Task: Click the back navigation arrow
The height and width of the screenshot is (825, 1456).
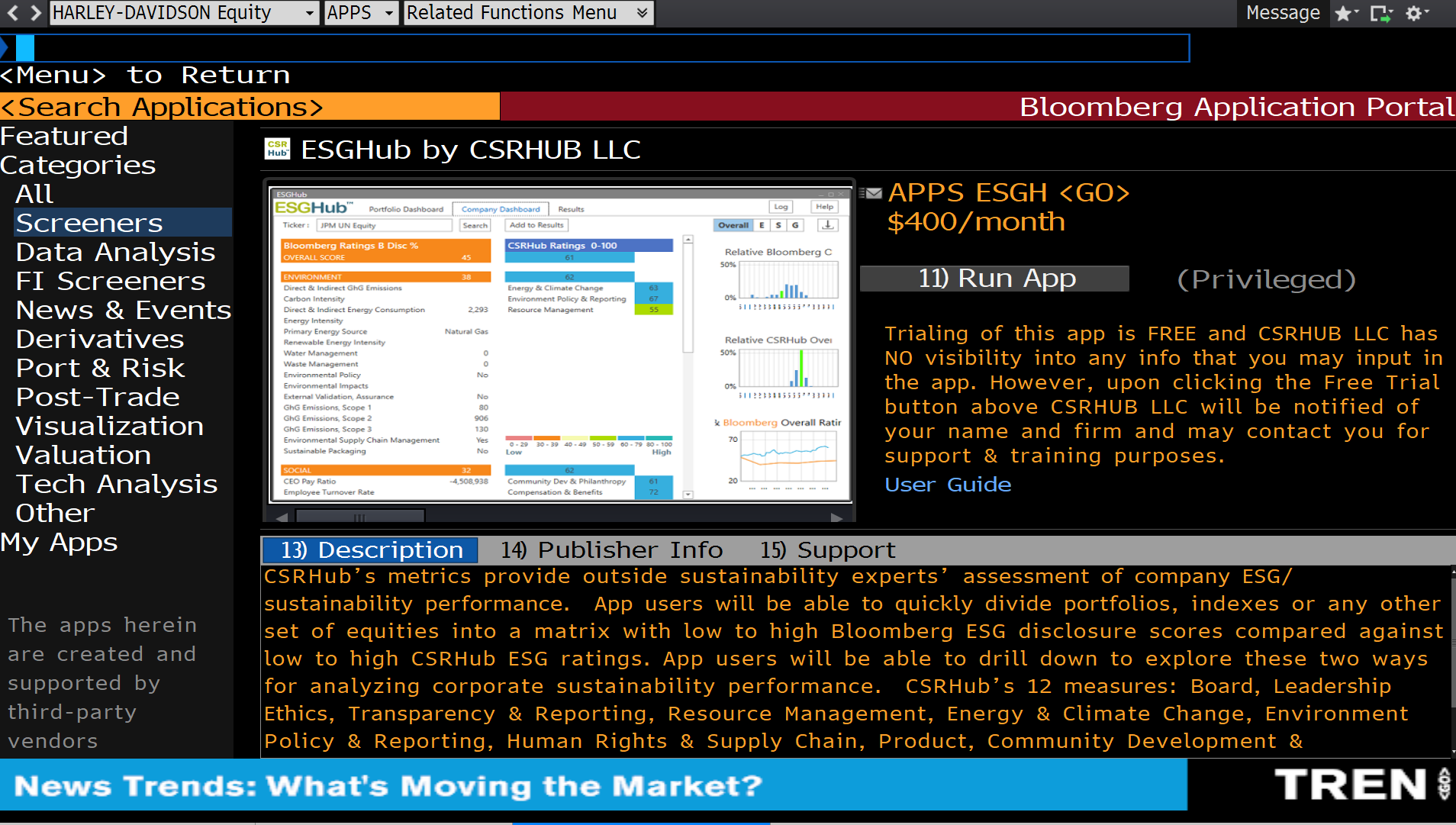Action: pyautogui.click(x=12, y=12)
